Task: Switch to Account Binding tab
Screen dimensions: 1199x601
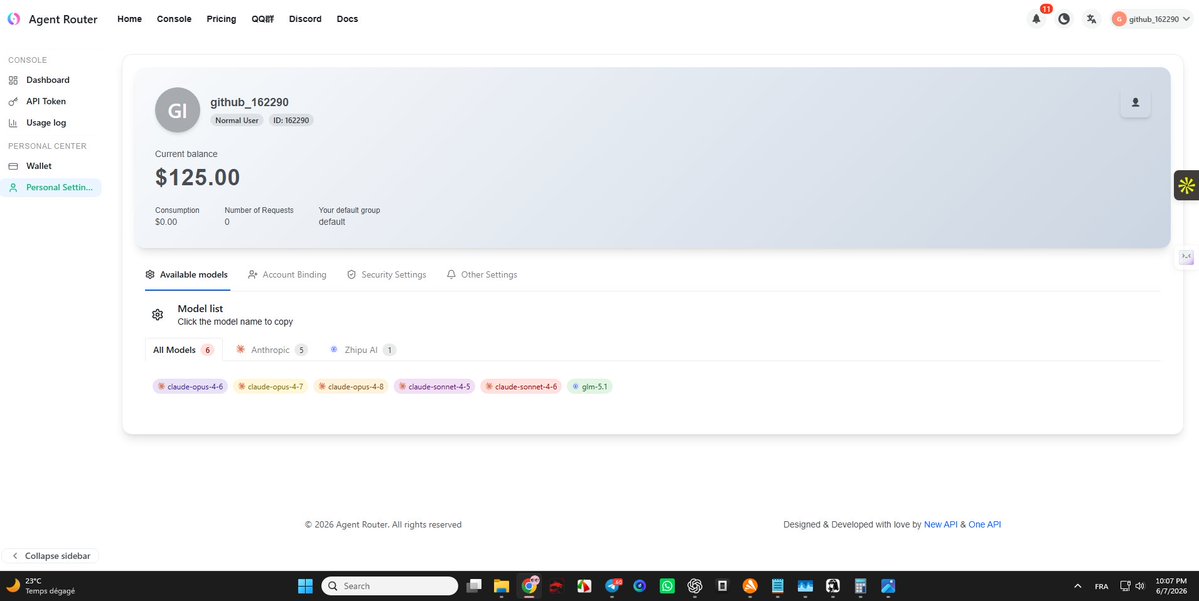Action: [x=287, y=275]
